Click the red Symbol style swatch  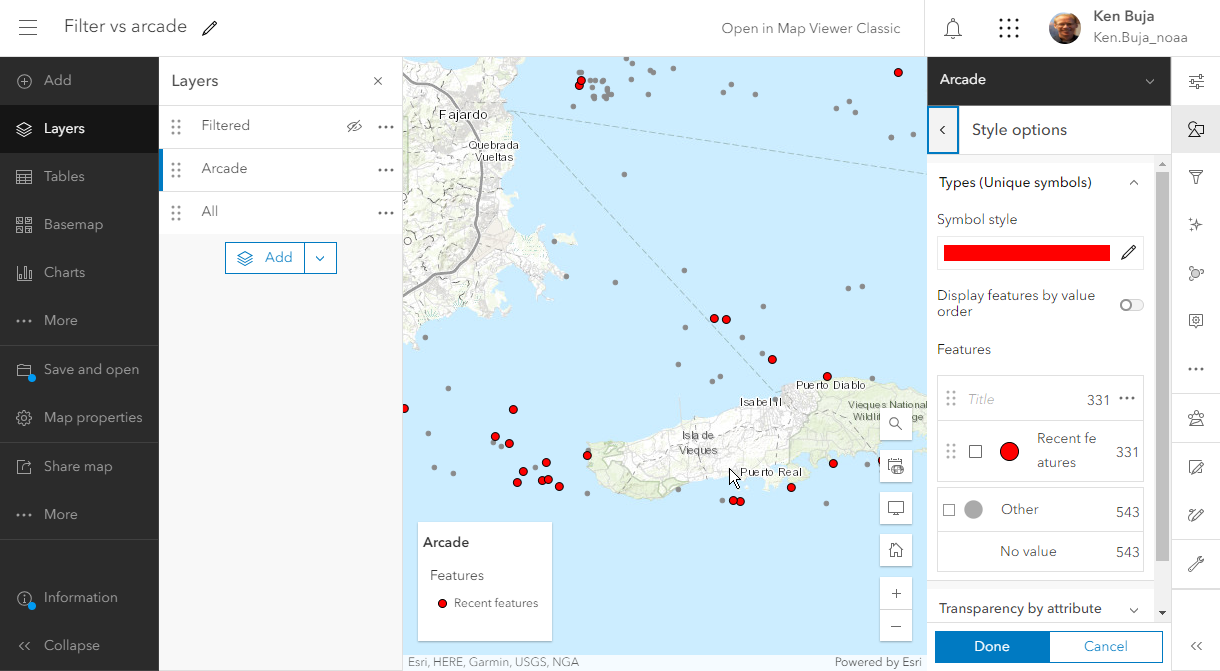(1026, 252)
